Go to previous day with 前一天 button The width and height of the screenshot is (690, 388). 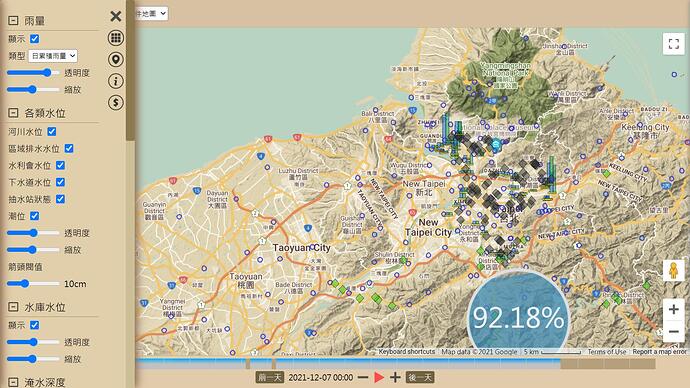[270, 377]
